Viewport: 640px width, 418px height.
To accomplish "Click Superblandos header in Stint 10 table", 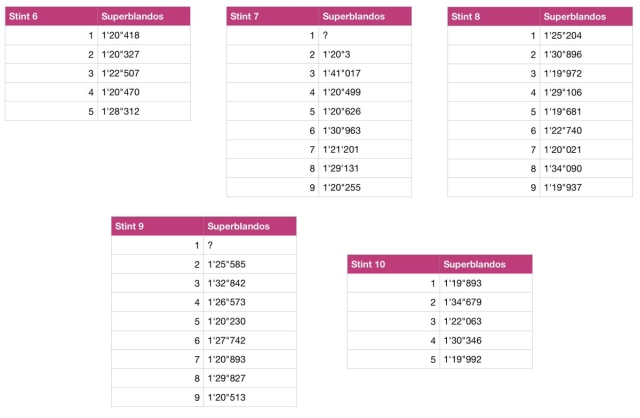I will coord(484,265).
